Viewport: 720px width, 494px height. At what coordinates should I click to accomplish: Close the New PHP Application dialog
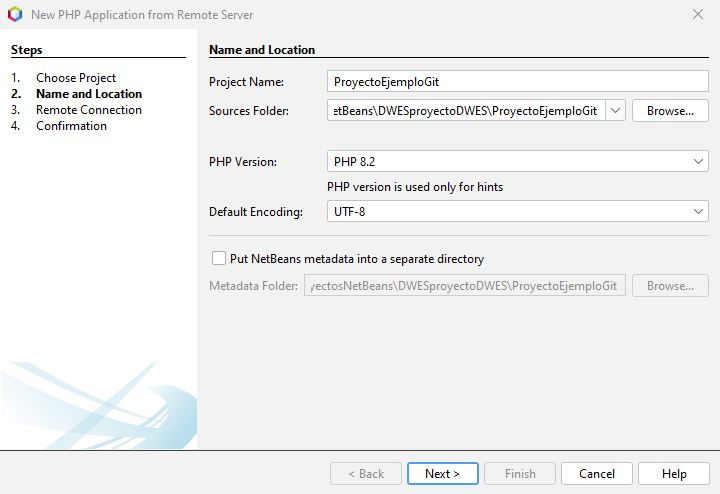coord(697,14)
